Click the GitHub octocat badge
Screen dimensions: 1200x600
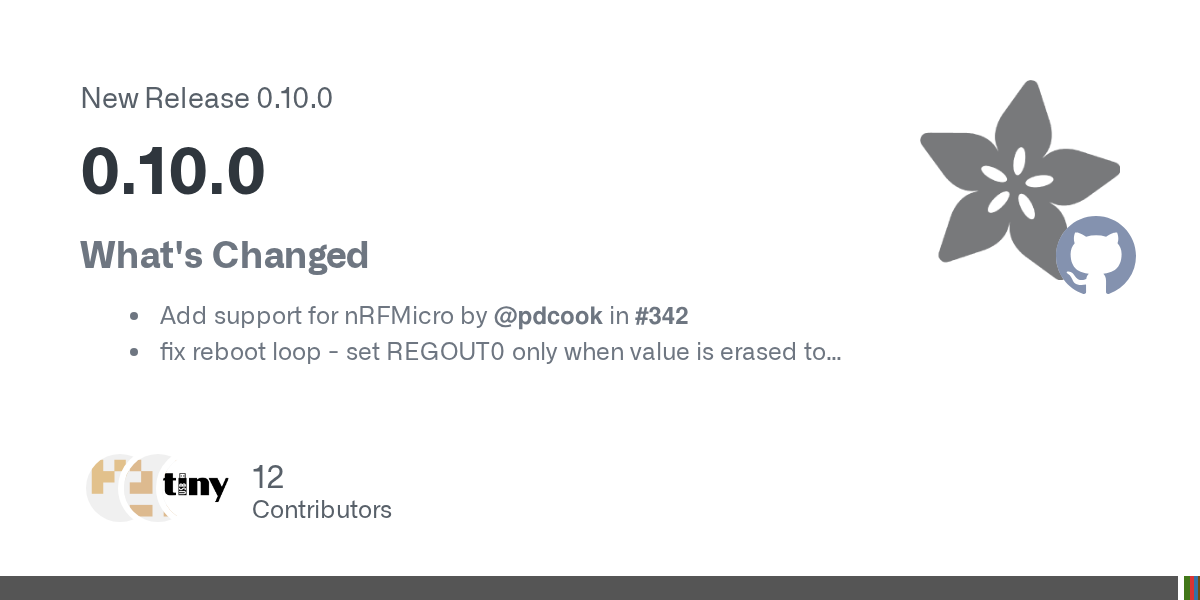click(x=1096, y=256)
